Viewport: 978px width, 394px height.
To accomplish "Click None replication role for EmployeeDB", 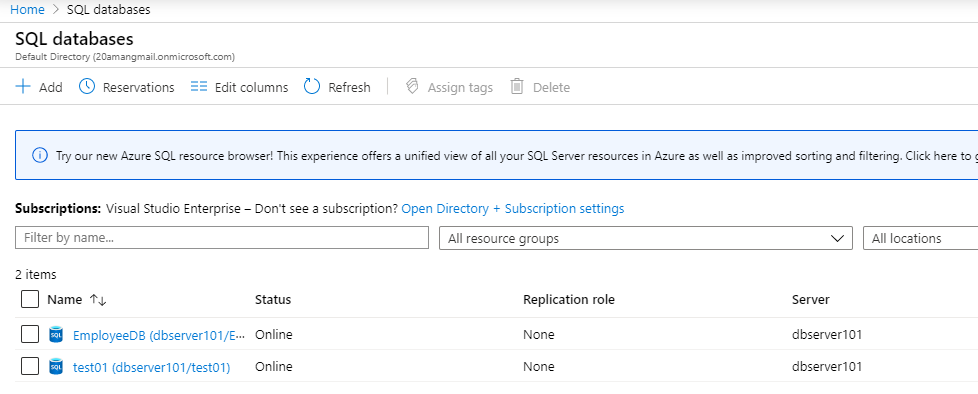I will 539,335.
